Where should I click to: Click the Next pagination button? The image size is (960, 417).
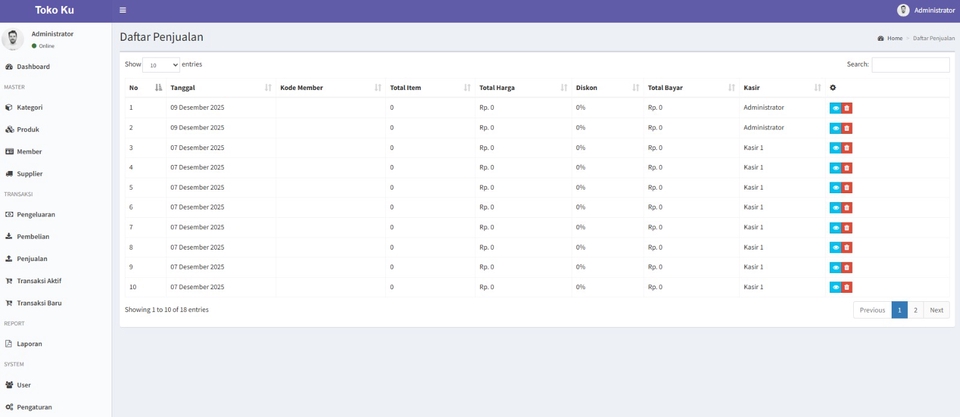936,310
